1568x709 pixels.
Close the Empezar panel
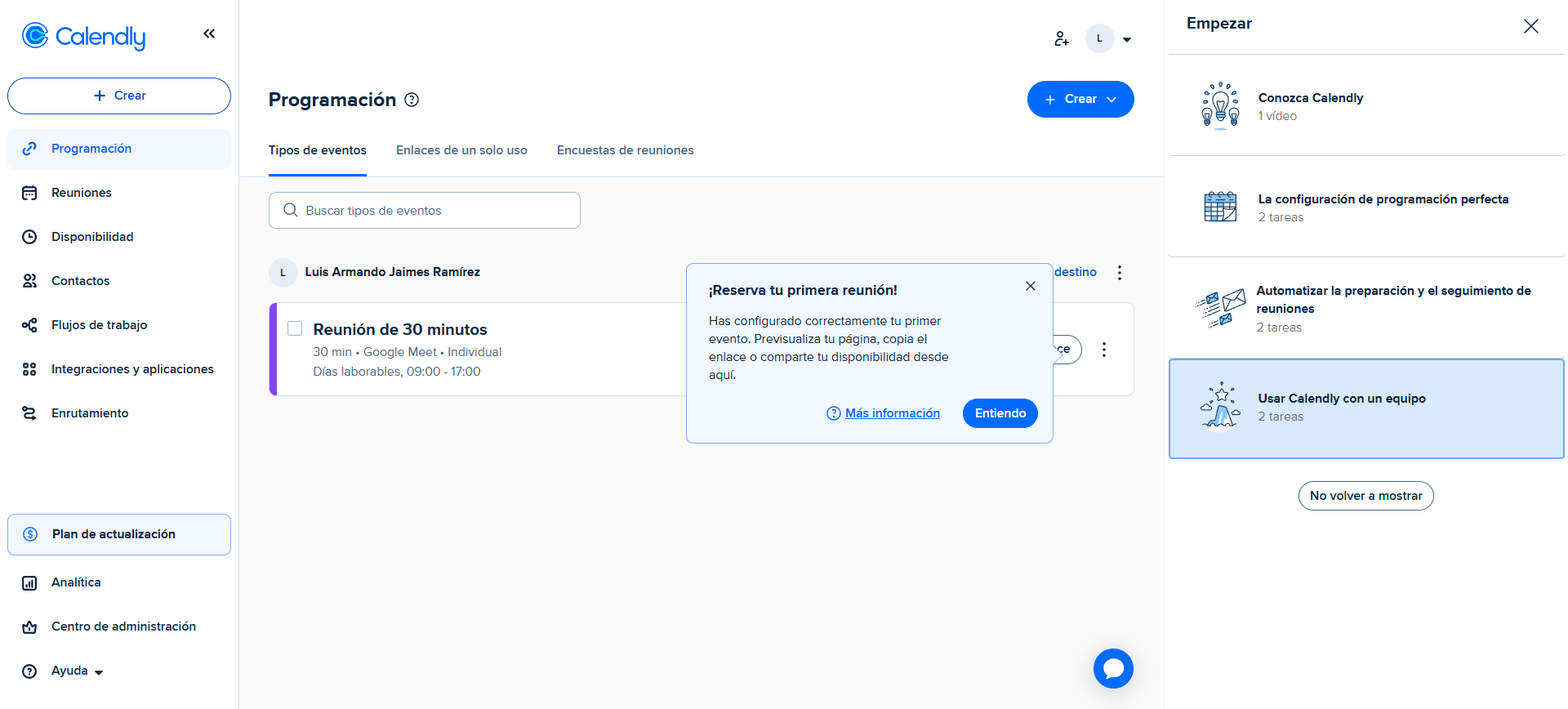(x=1531, y=26)
